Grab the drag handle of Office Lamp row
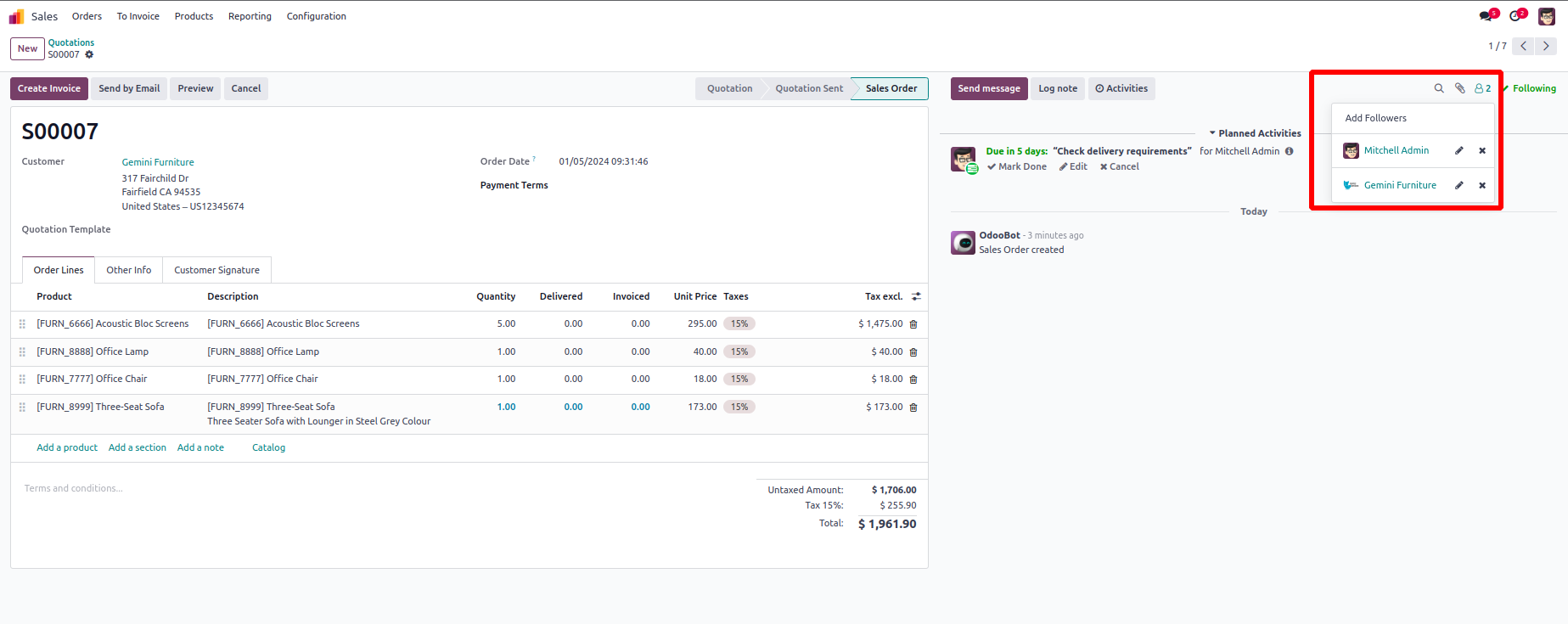Viewport: 1568px width, 624px height. [22, 351]
